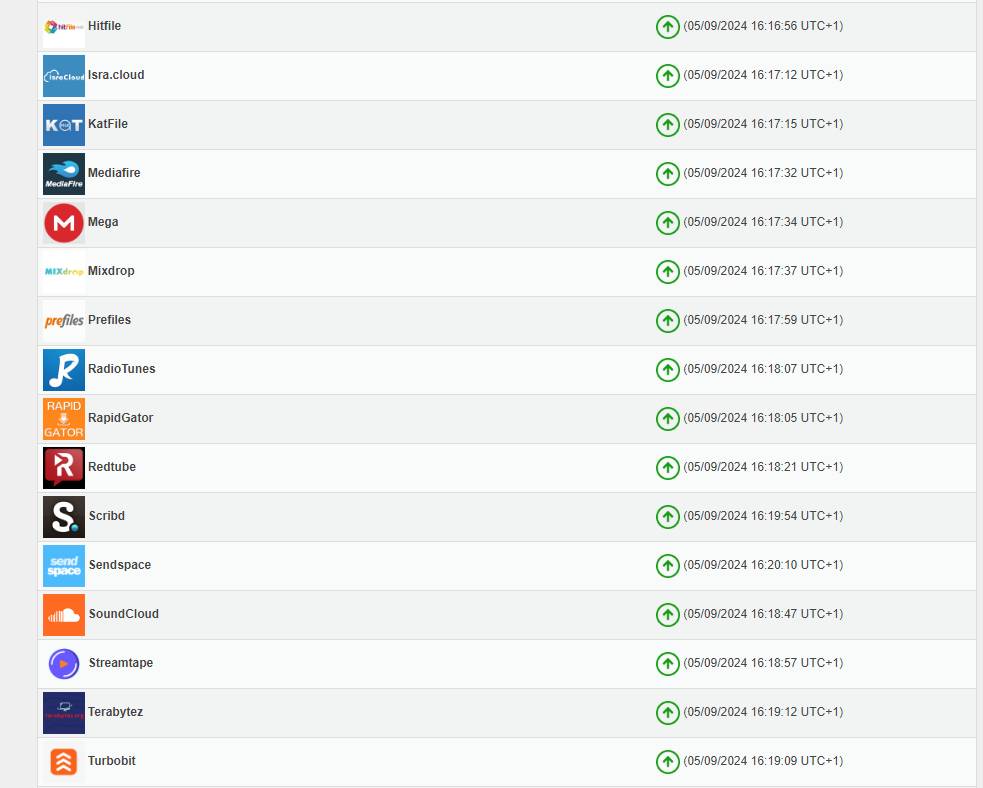Select the SoundCloud host name
983x788 pixels.
tap(124, 614)
